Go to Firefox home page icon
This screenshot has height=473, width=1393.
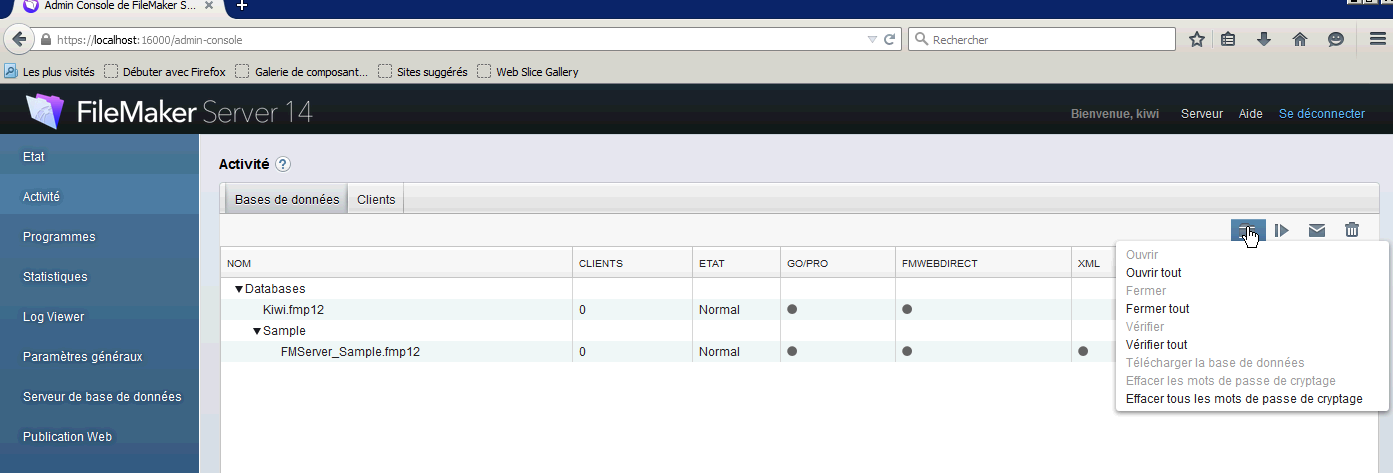point(1300,40)
